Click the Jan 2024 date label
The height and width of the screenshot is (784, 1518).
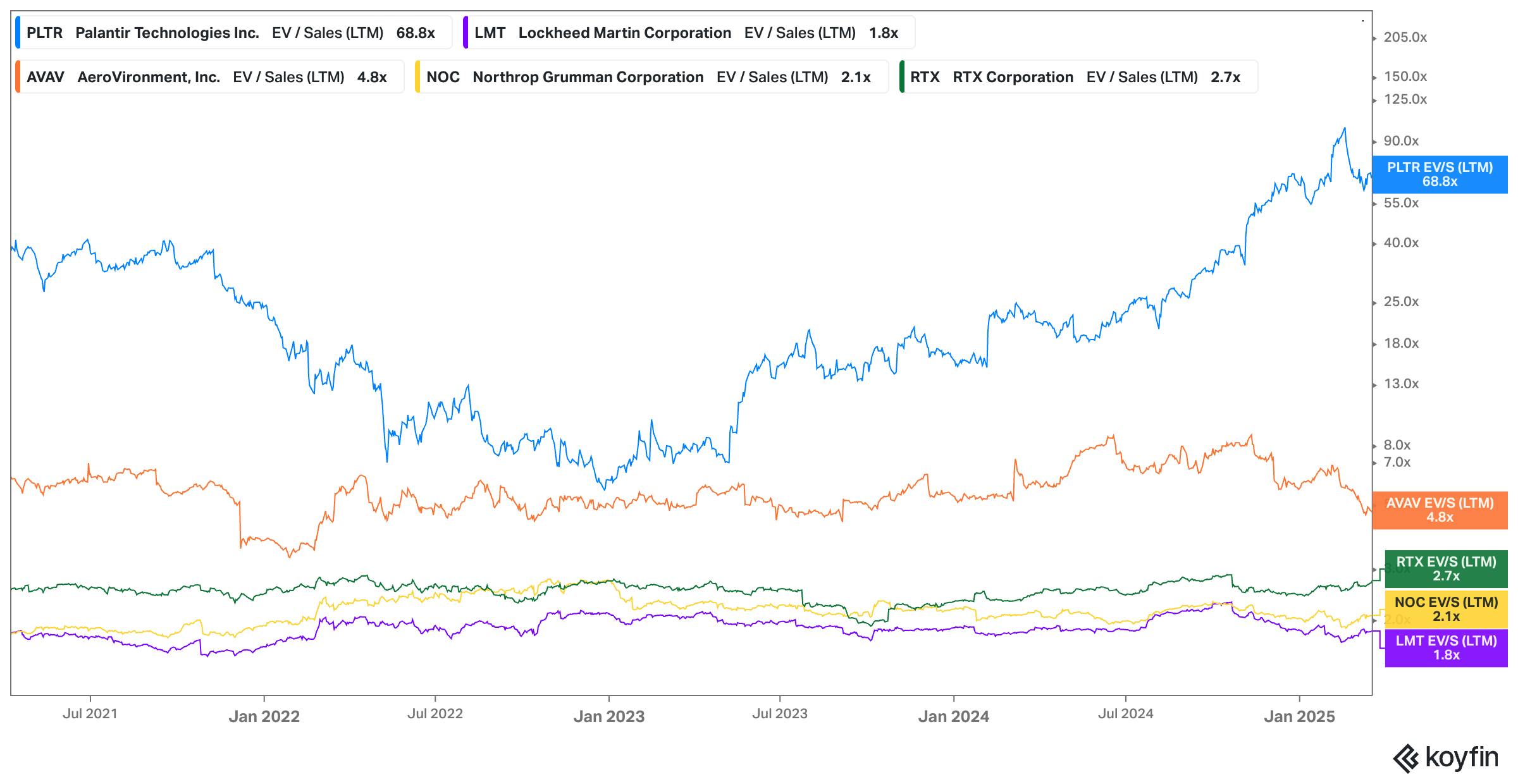(953, 716)
